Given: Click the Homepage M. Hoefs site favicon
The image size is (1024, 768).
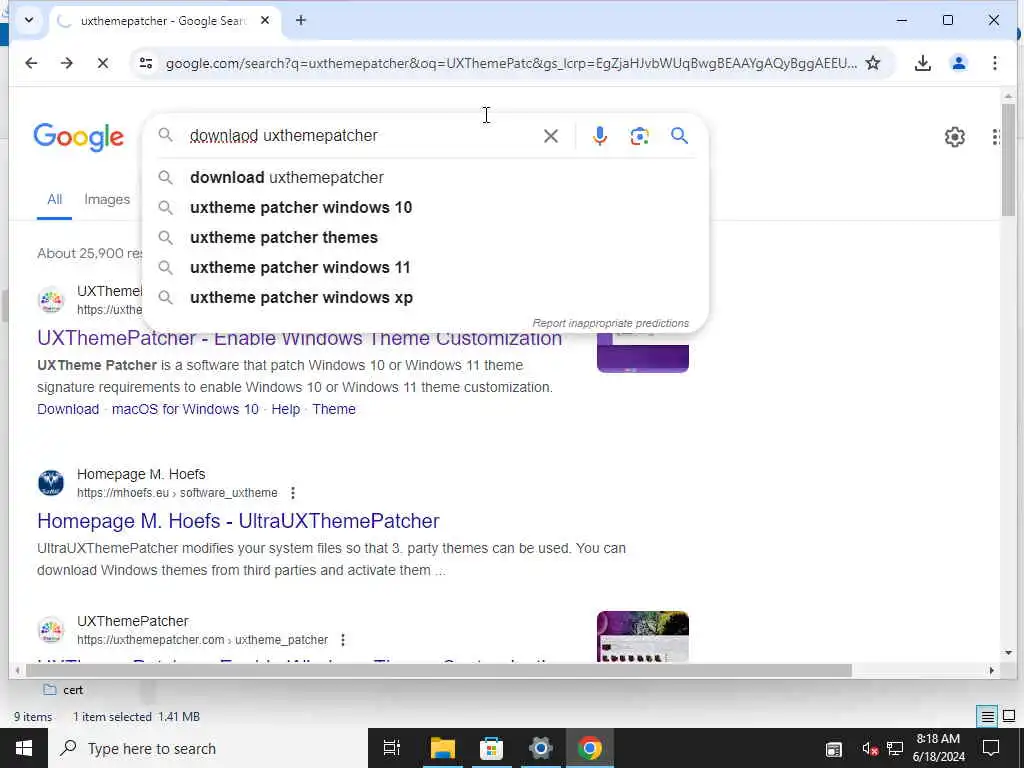Looking at the screenshot, I should (51, 483).
